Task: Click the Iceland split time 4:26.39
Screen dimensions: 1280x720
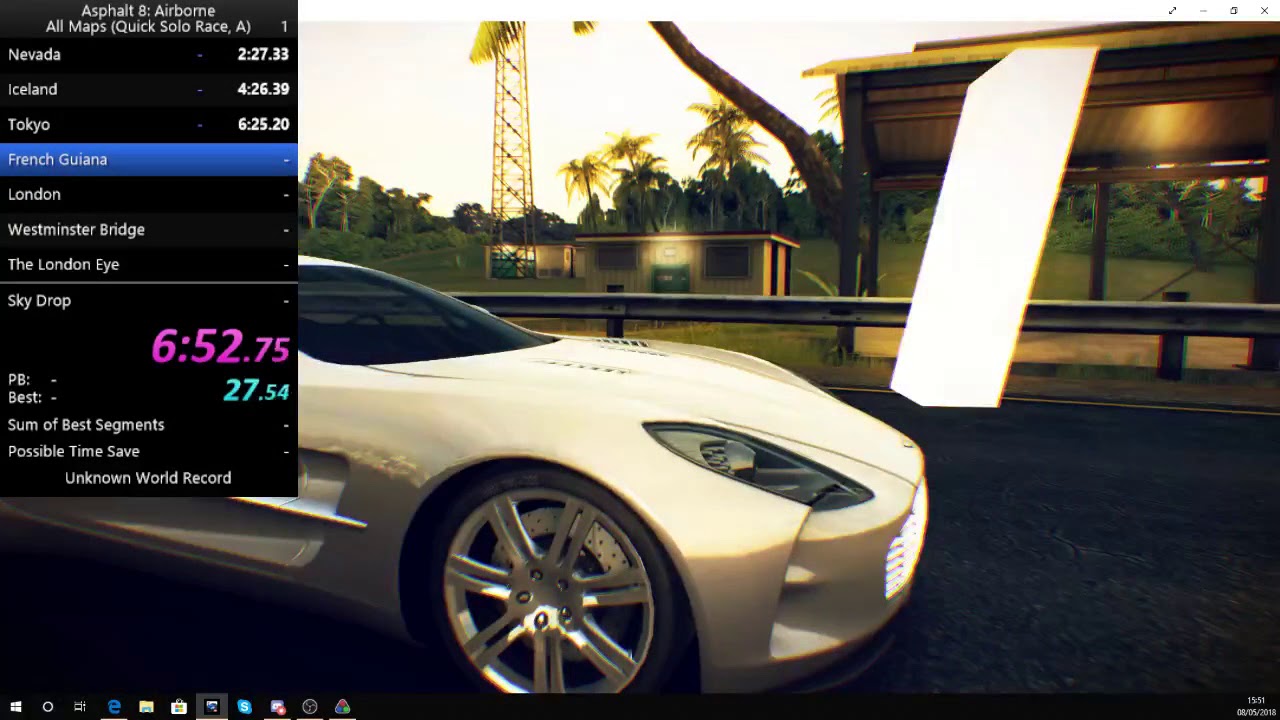Action: [263, 89]
